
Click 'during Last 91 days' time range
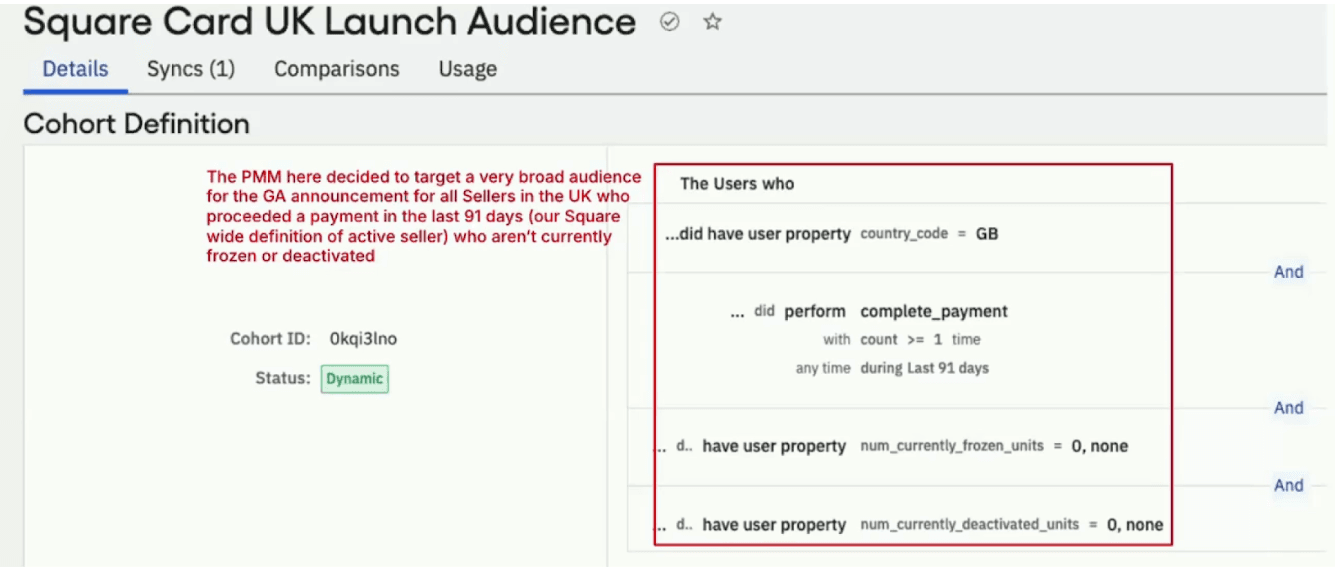(924, 368)
